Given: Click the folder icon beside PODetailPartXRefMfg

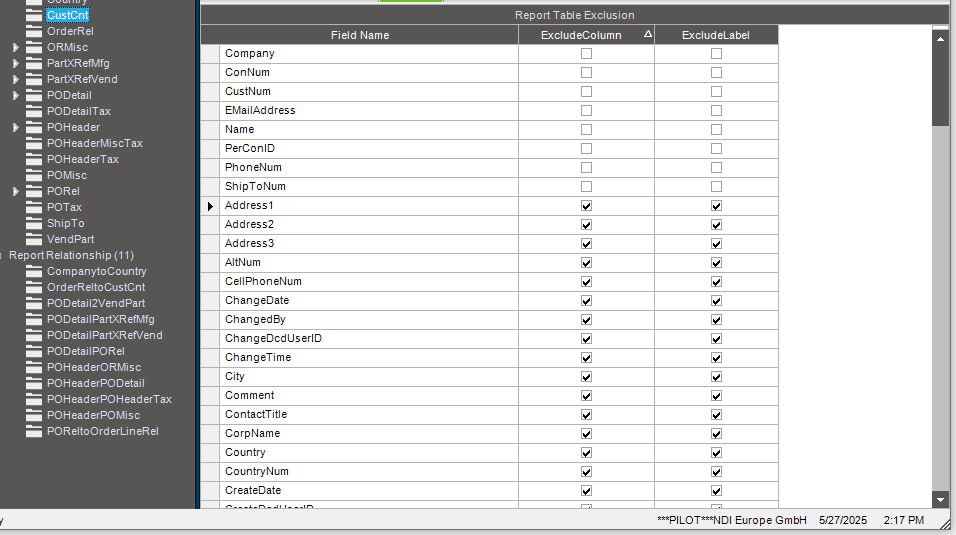Looking at the screenshot, I should [34, 319].
